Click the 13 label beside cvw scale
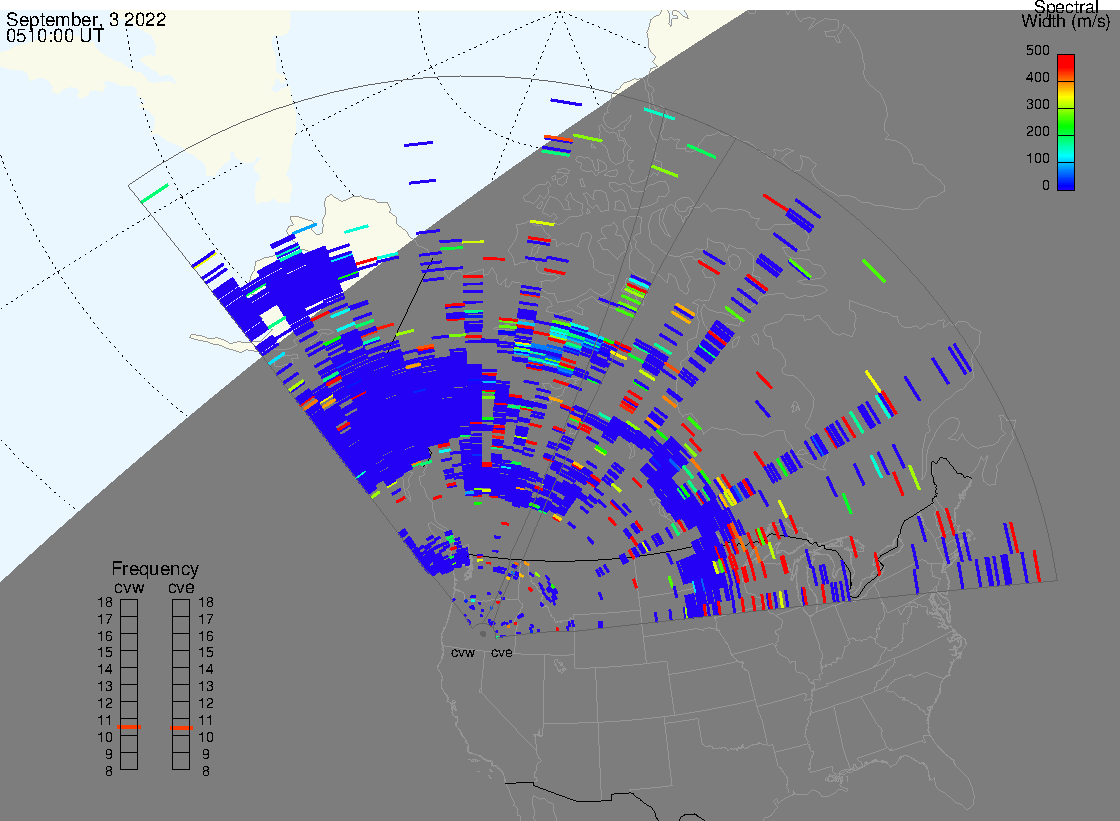 point(105,687)
